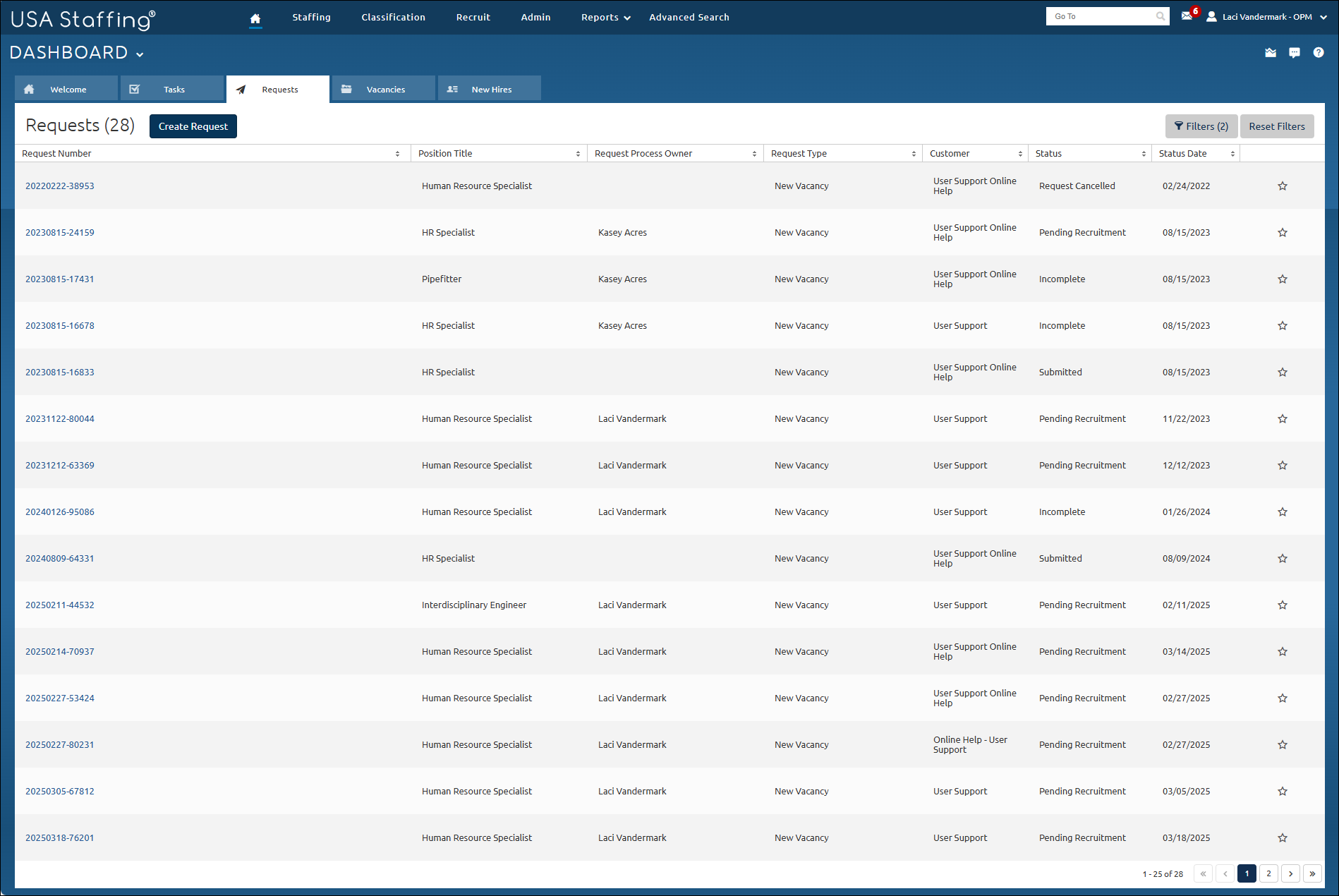Screen dimensions: 1339x896
Task: Toggle sort on the Status column
Action: coord(1144,153)
